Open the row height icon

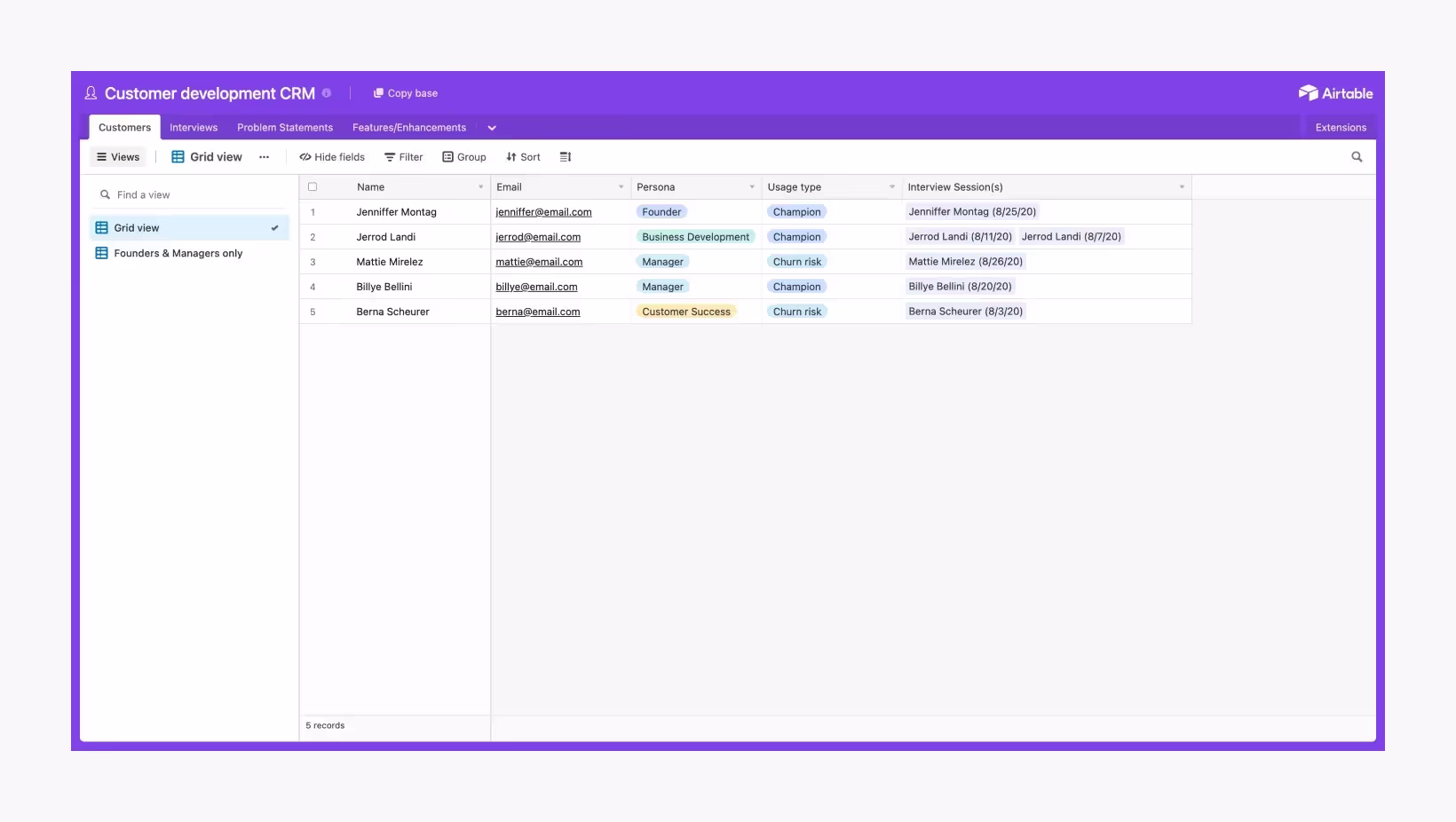pyautogui.click(x=566, y=157)
